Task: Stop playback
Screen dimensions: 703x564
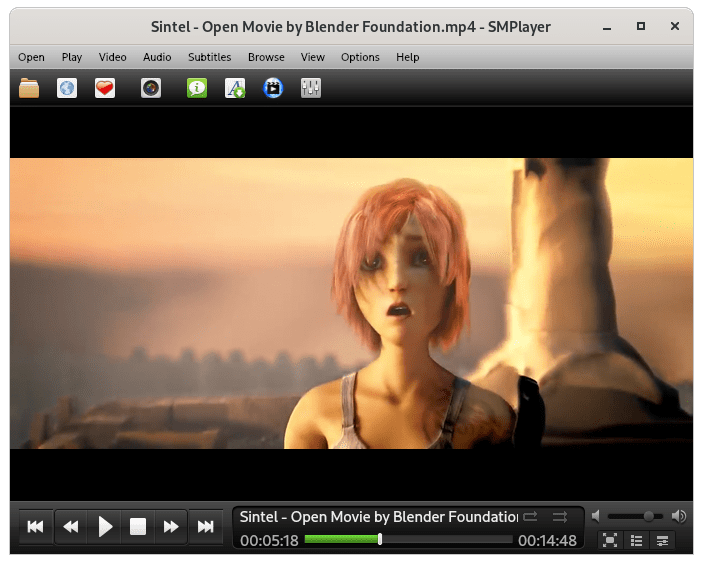Action: click(x=138, y=526)
